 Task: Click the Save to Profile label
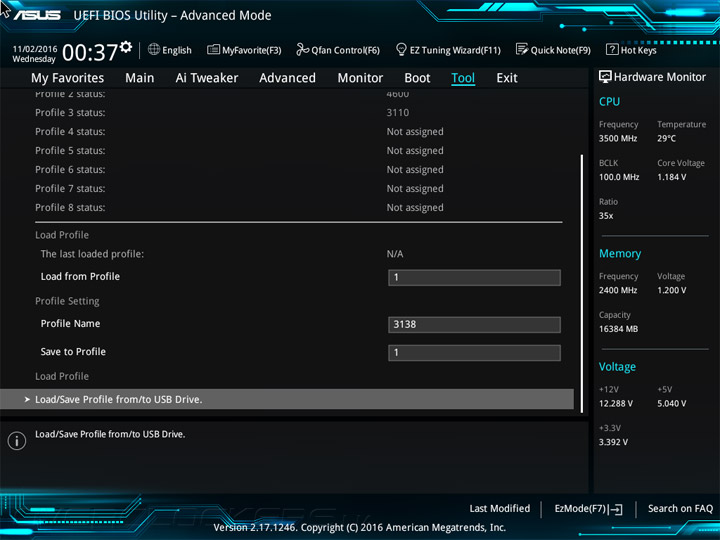73,352
